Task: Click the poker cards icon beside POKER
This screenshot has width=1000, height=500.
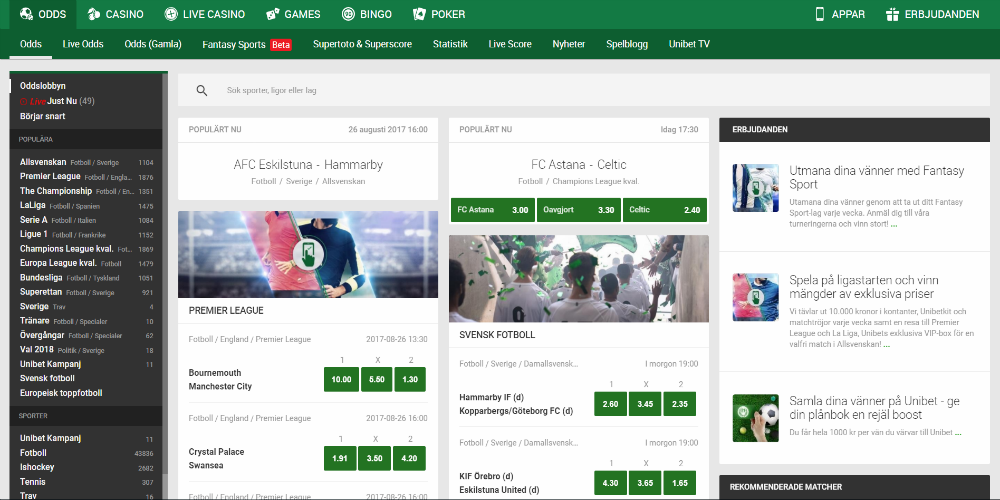Action: (x=419, y=14)
